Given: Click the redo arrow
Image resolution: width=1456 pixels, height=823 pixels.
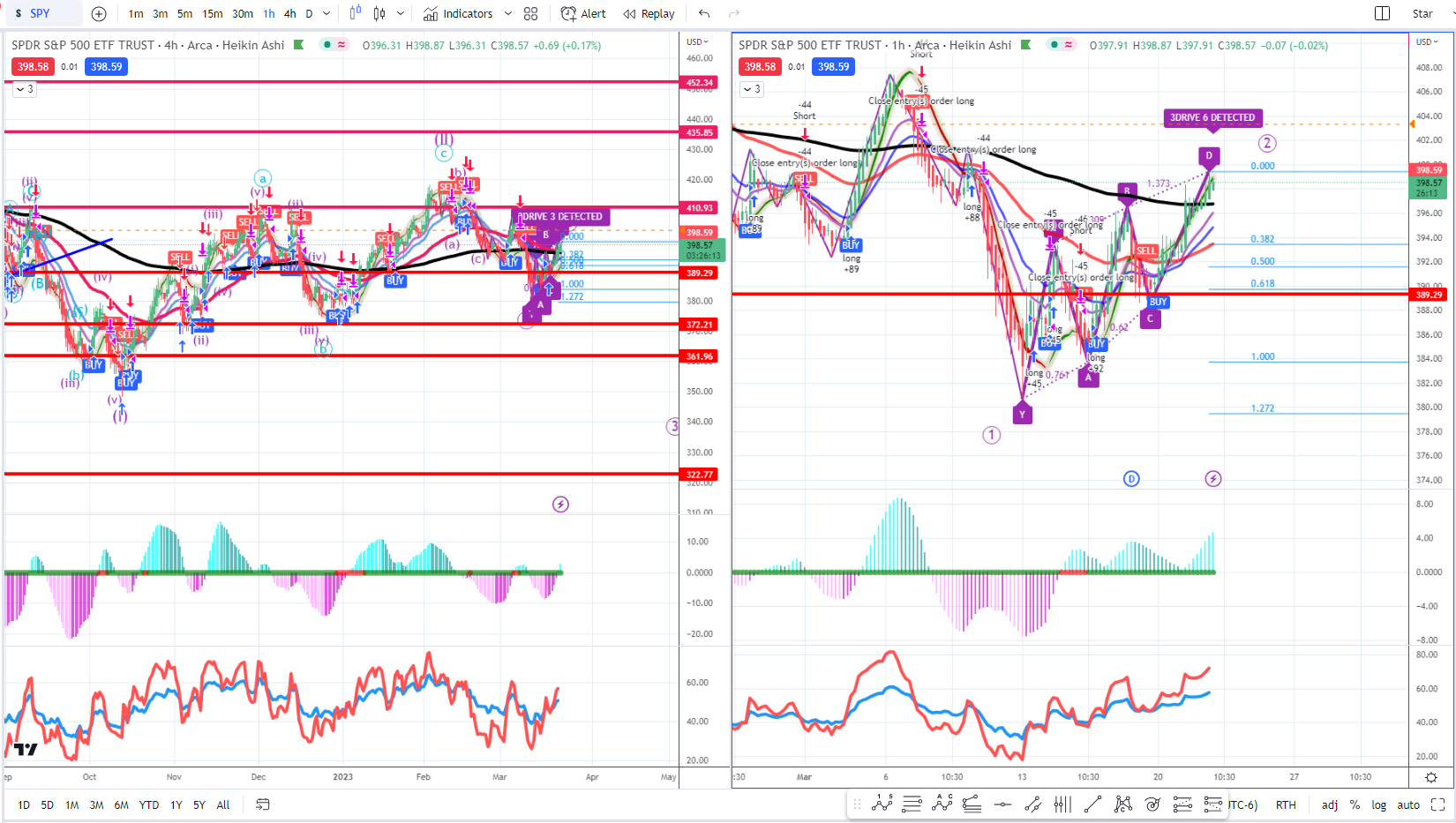Looking at the screenshot, I should point(734,13).
